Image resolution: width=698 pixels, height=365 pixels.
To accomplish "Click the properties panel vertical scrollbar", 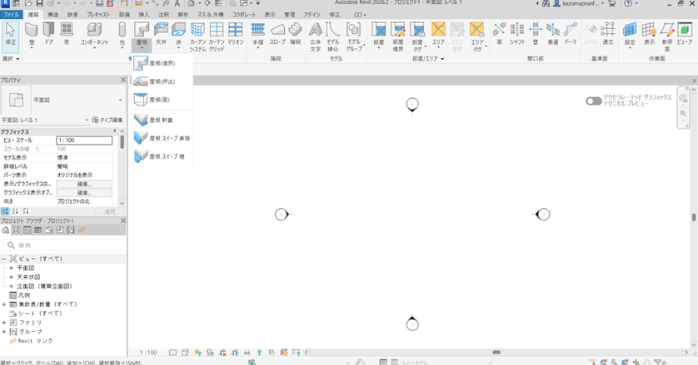I will click(x=122, y=143).
